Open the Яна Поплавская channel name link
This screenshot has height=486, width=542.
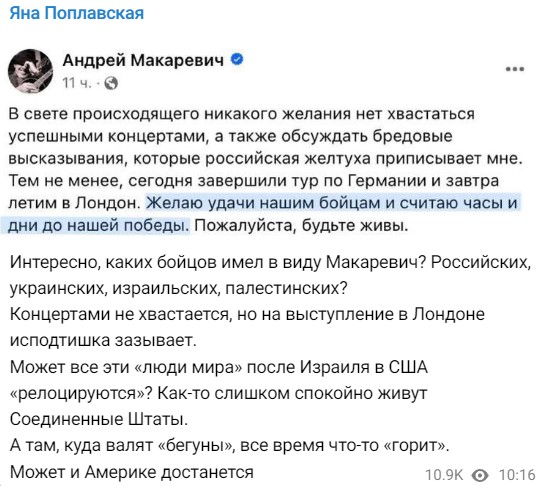[x=76, y=13]
